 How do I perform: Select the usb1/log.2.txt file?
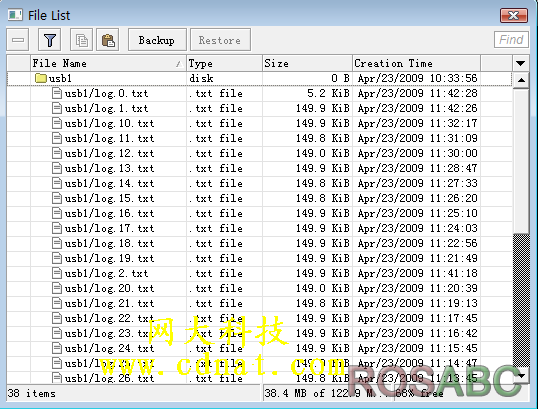pos(259,273)
